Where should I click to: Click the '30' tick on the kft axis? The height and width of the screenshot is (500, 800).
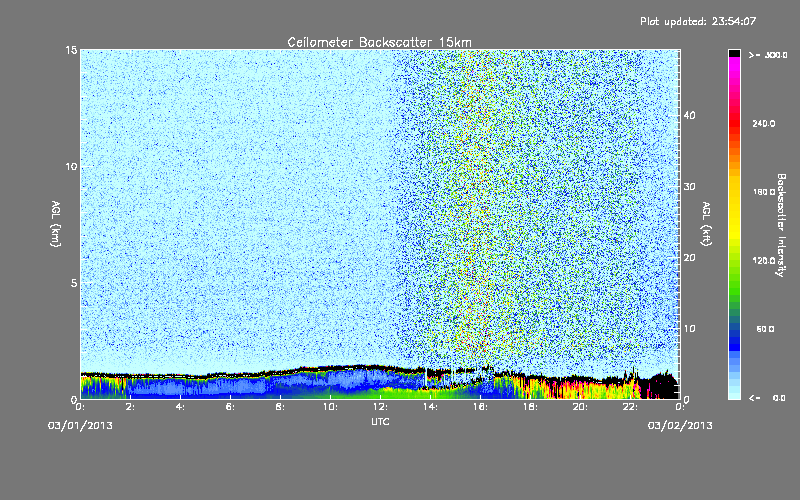tap(689, 187)
